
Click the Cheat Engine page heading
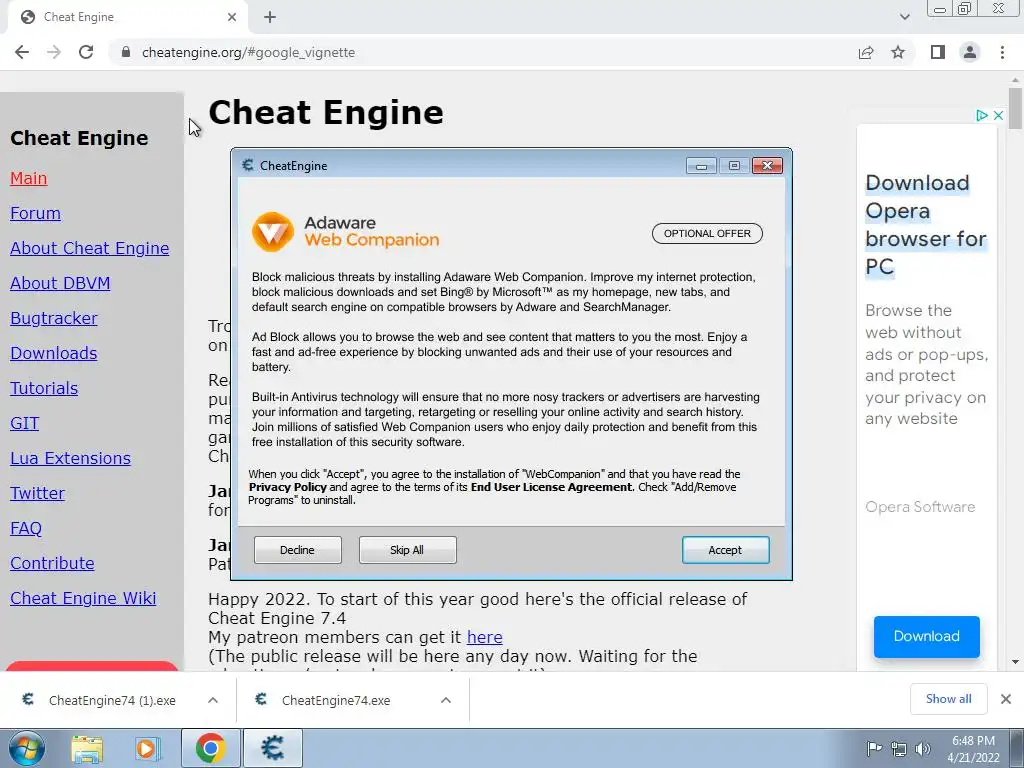326,112
